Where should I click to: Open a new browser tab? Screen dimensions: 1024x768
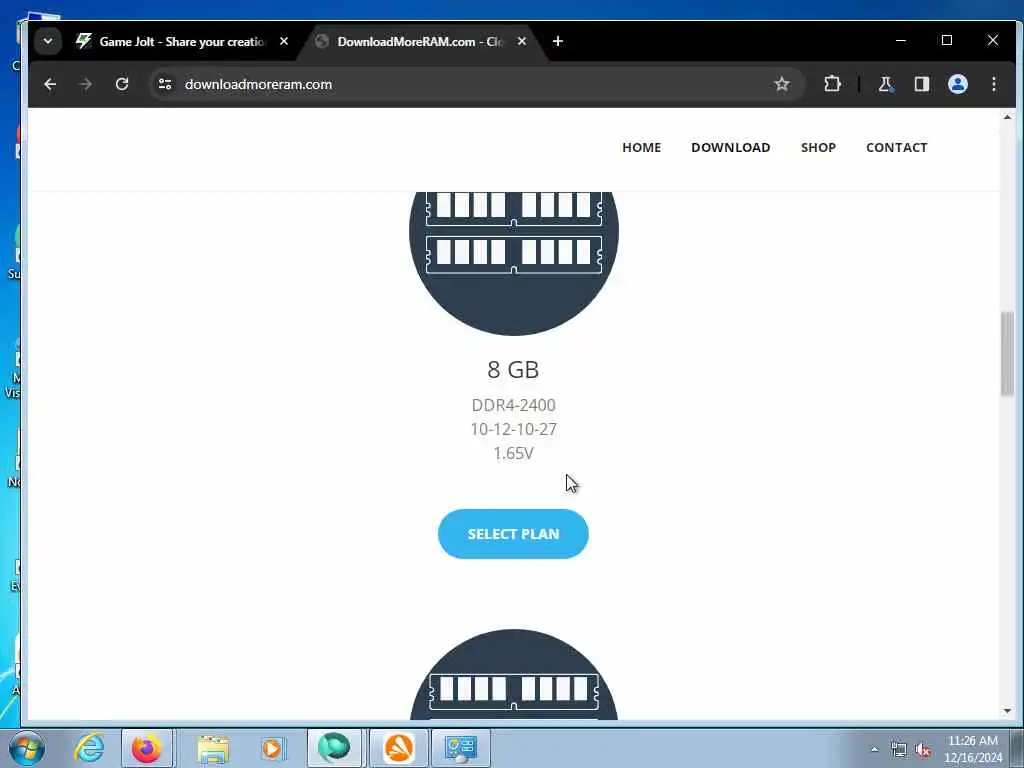click(x=558, y=41)
